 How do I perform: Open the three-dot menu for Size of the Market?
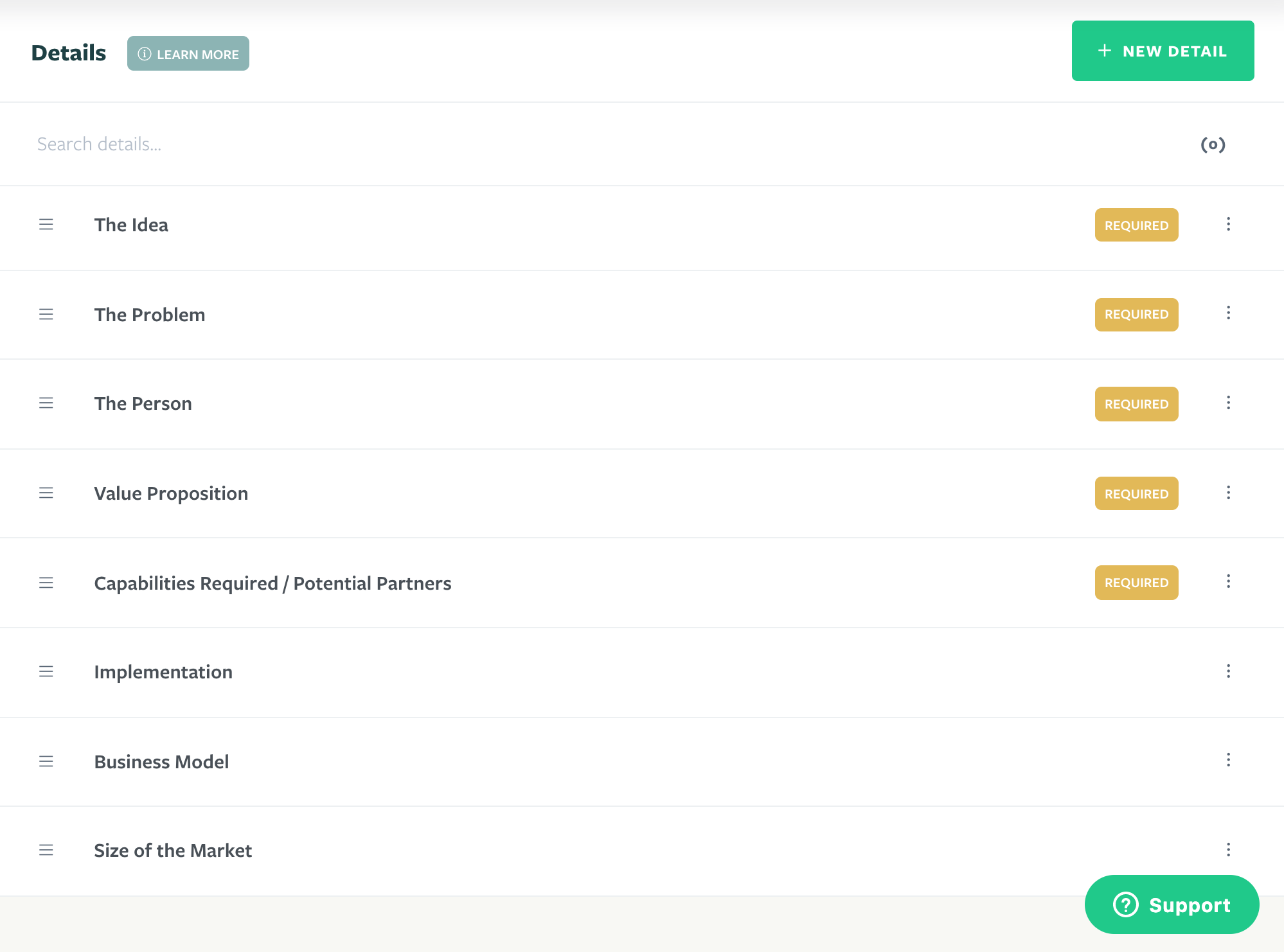click(1228, 850)
